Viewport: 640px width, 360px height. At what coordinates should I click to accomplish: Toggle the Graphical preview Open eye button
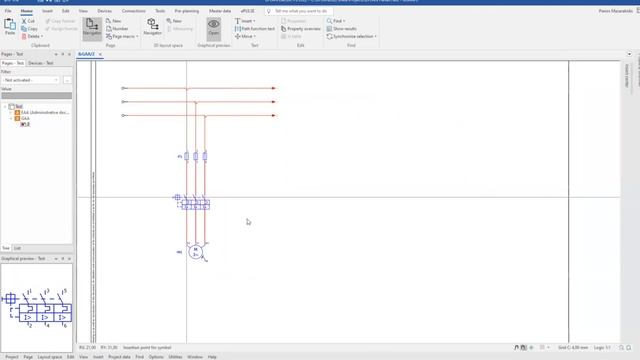tap(213, 28)
